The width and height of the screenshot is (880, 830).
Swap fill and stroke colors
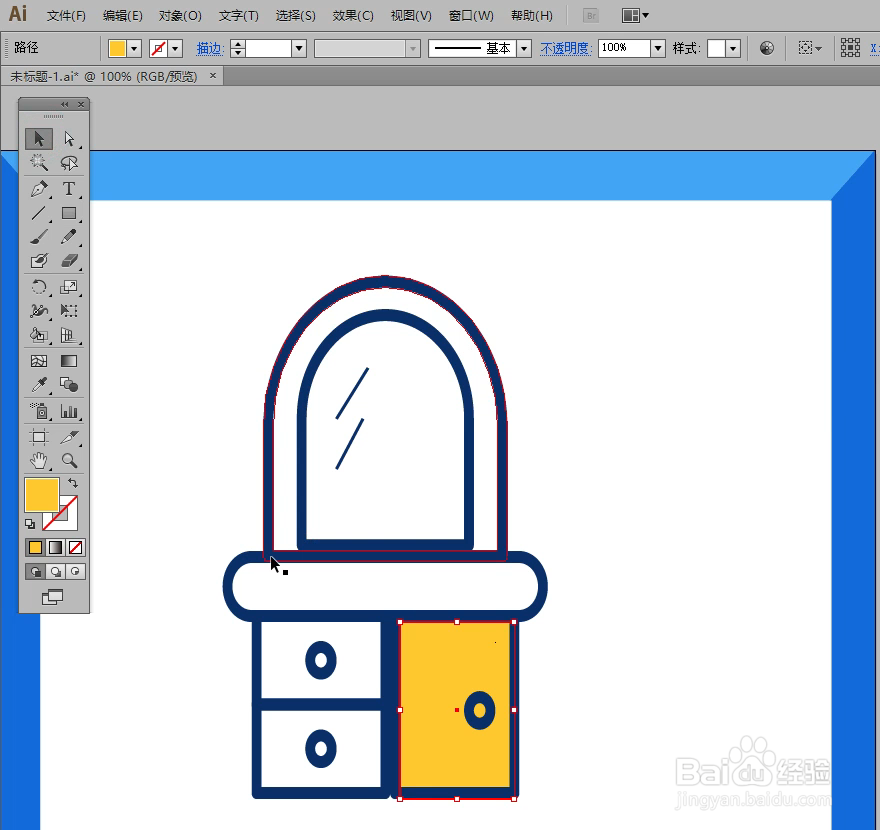[73, 483]
